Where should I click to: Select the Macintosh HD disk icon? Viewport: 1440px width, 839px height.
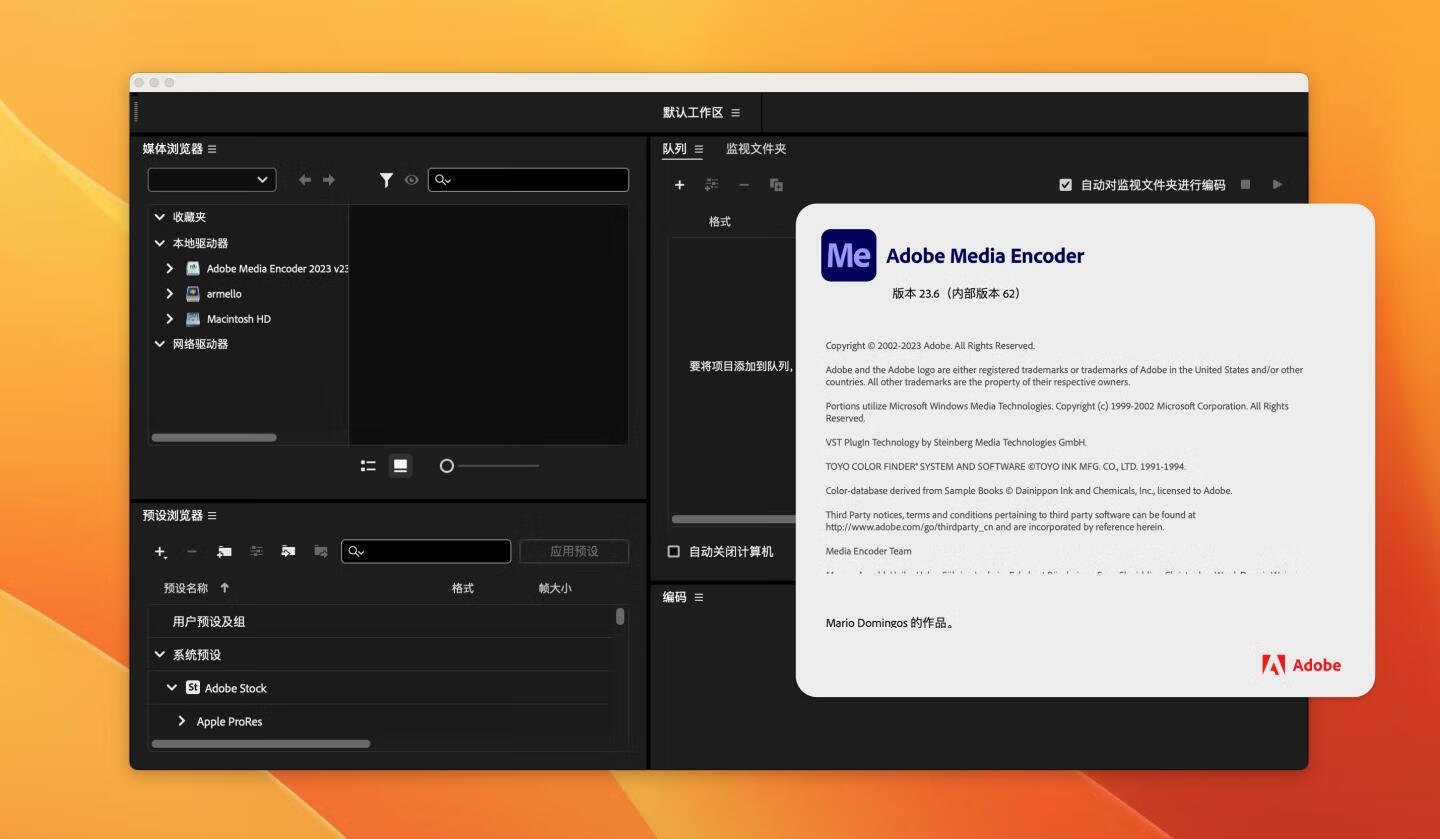(193, 319)
